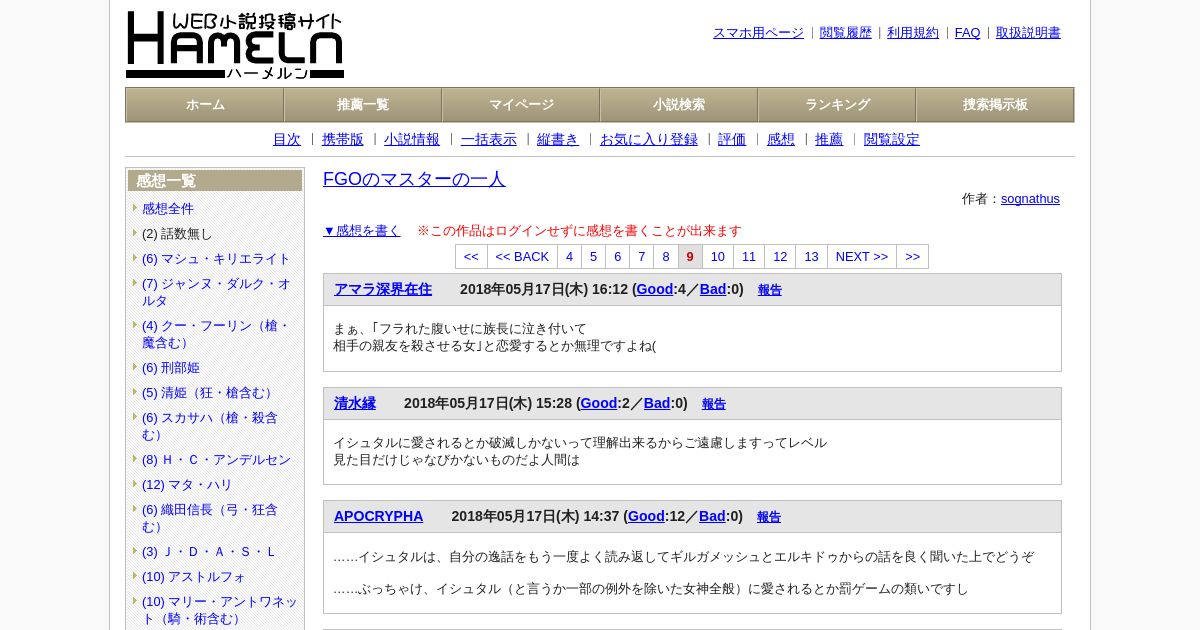This screenshot has height=630, width=1200.
Task: Vote Bad on APOCRYPHA comment
Action: click(x=712, y=516)
